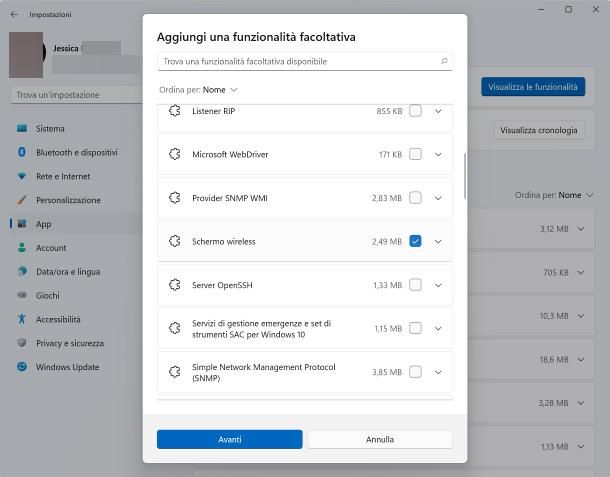Click the Rete e Internet sidebar icon
This screenshot has width=610, height=477.
[x=22, y=176]
